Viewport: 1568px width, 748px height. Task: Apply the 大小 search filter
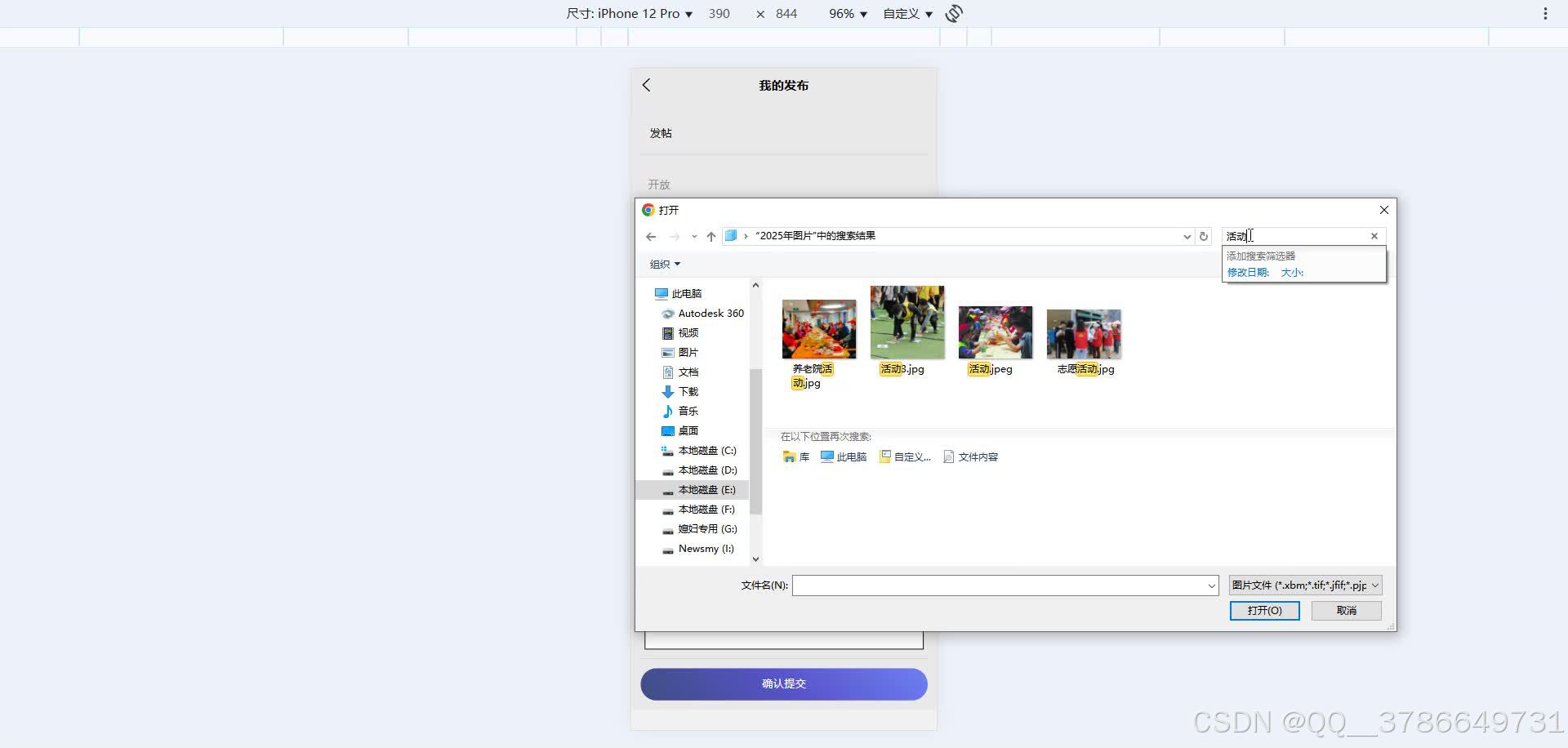point(1293,272)
